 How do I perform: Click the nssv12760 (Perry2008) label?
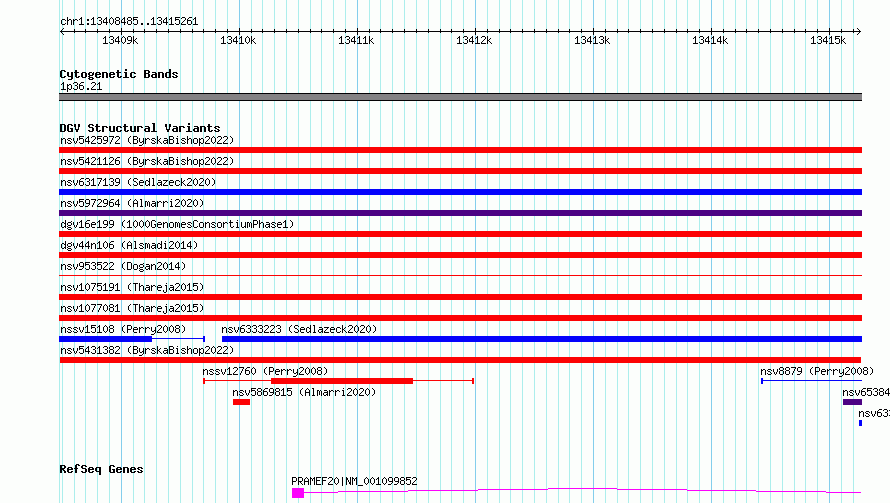[265, 371]
